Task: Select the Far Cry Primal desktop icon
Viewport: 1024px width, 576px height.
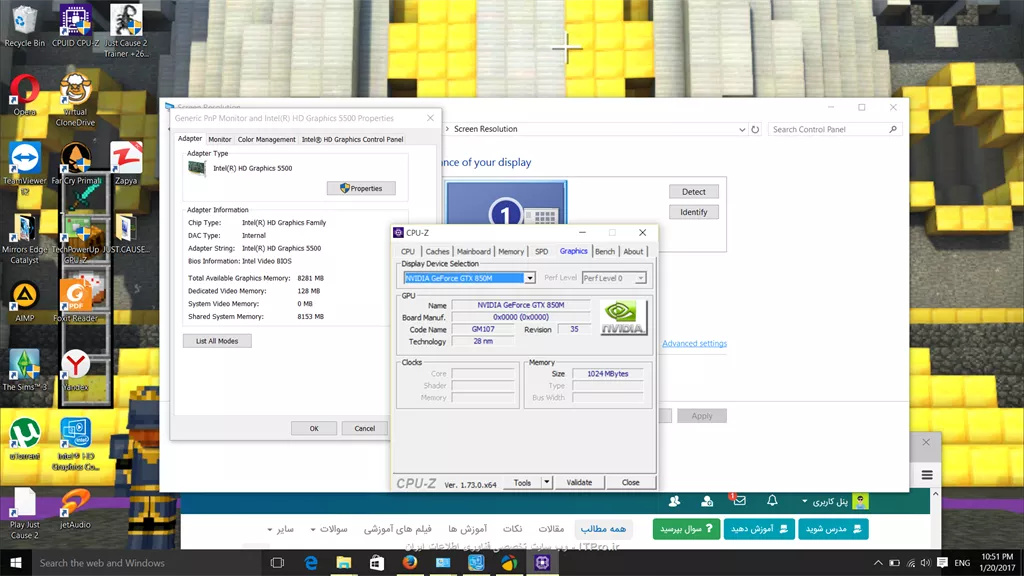Action: (76, 164)
